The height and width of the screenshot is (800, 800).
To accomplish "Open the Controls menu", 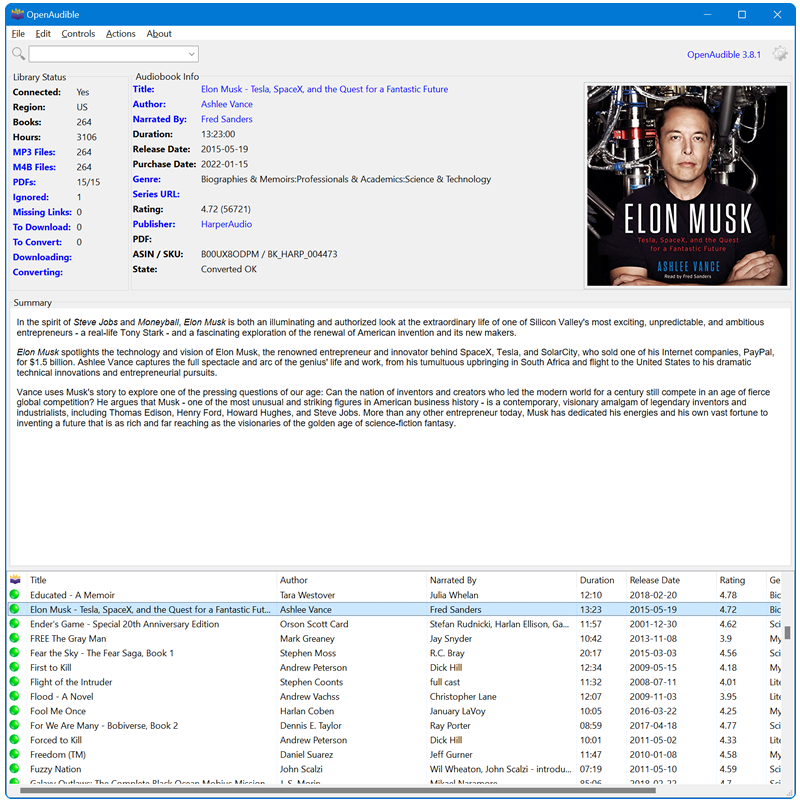I will [x=78, y=34].
